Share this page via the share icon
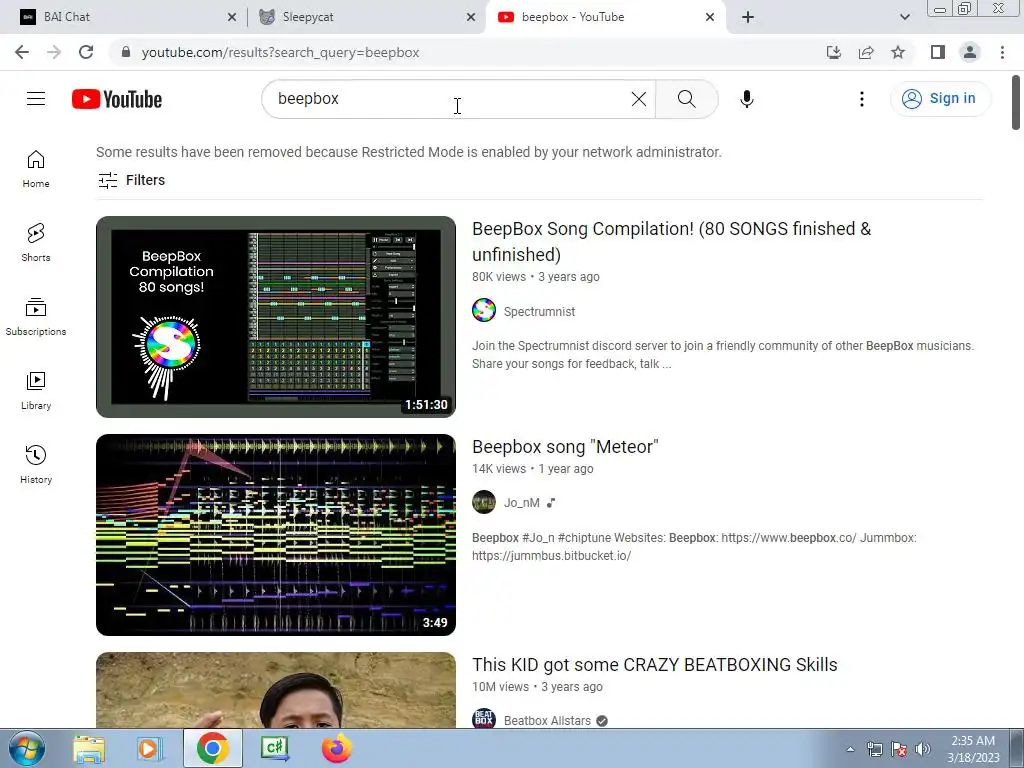 866,52
